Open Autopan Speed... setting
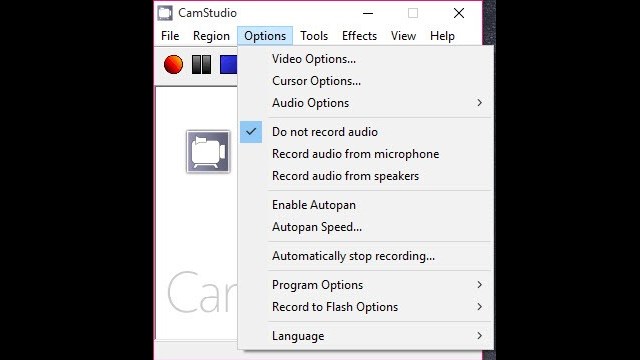This screenshot has width=640, height=360. pos(366,227)
